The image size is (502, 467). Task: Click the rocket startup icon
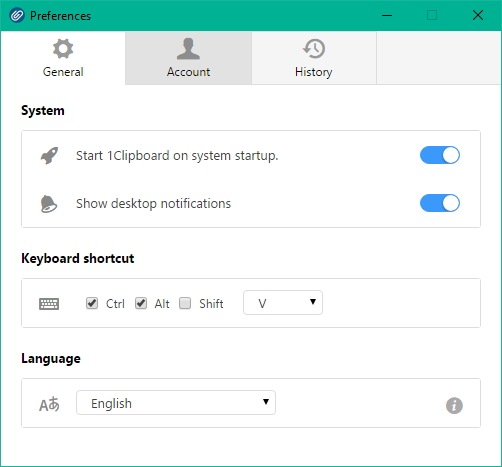pyautogui.click(x=49, y=155)
